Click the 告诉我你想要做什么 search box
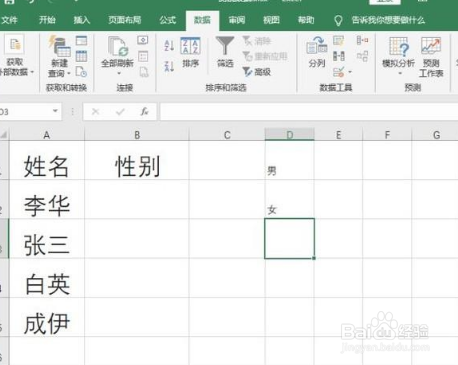 388,20
